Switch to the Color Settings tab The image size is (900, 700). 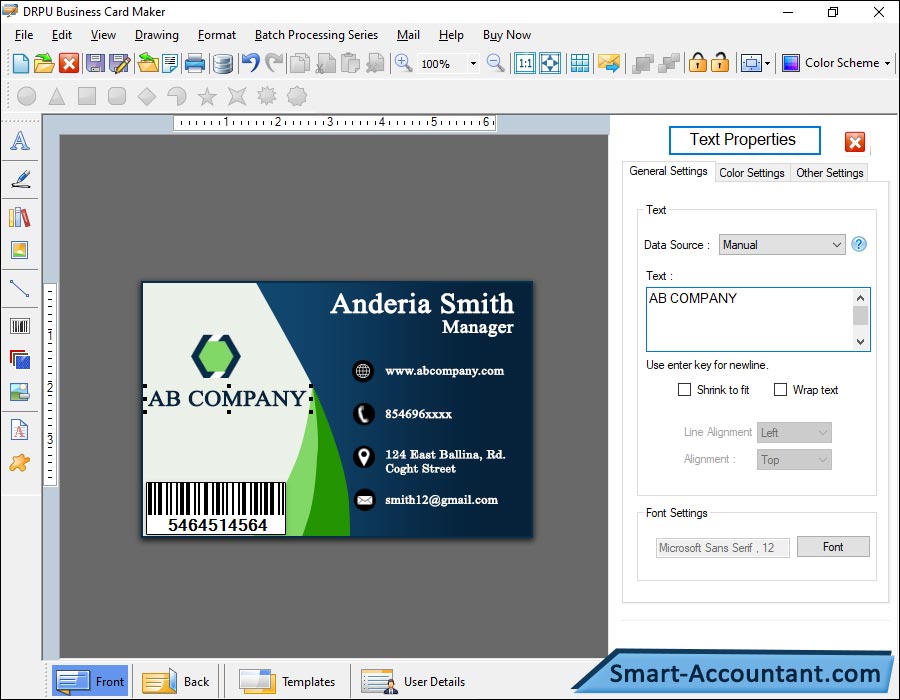pos(751,173)
